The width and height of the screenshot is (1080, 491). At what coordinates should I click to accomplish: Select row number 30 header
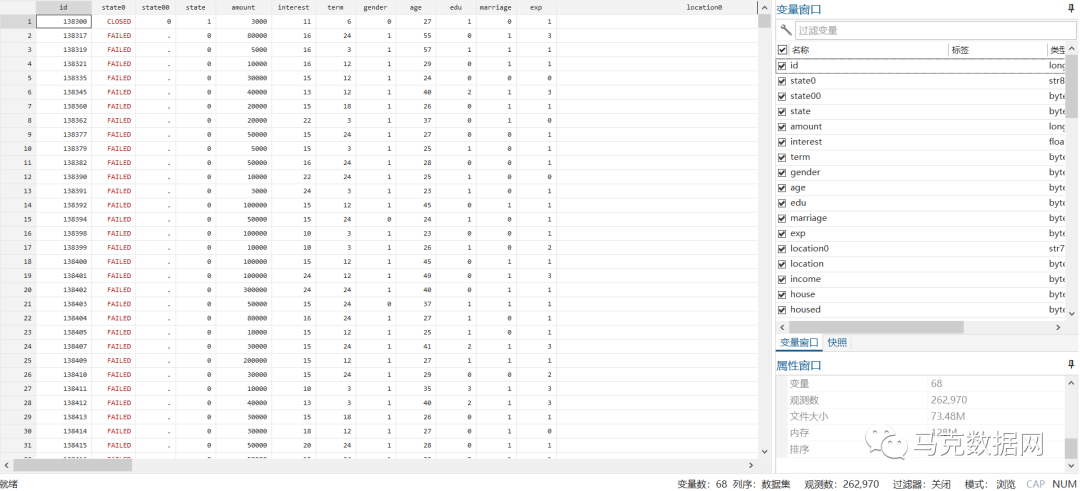pos(18,431)
